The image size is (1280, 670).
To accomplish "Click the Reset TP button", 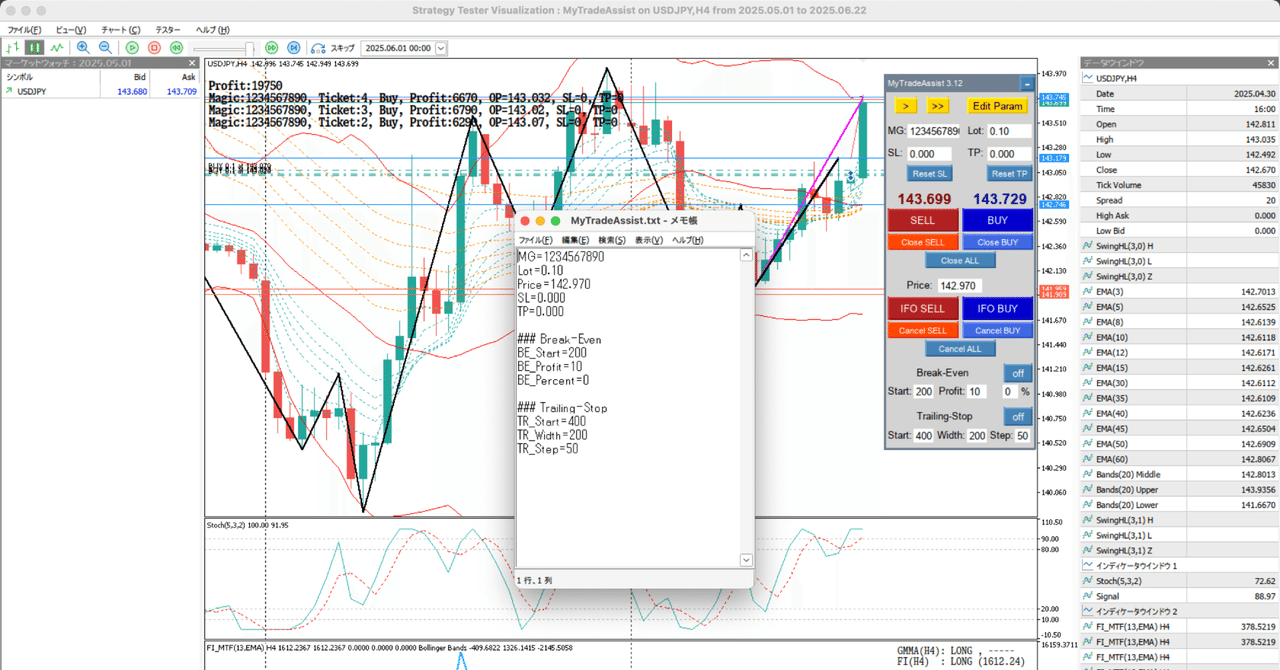I will point(1009,174).
